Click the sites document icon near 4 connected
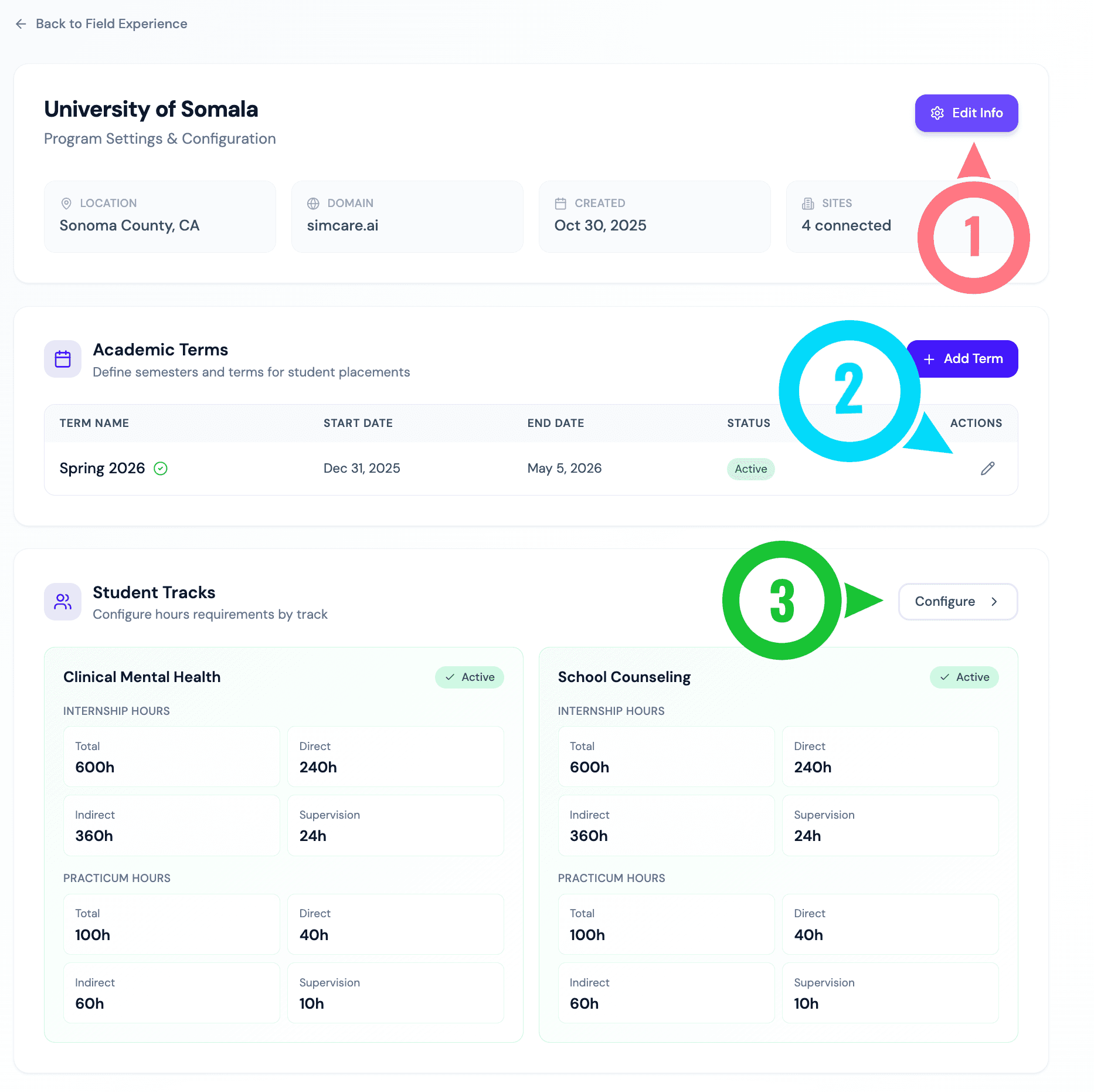This screenshot has width=1094, height=1092. [x=808, y=204]
